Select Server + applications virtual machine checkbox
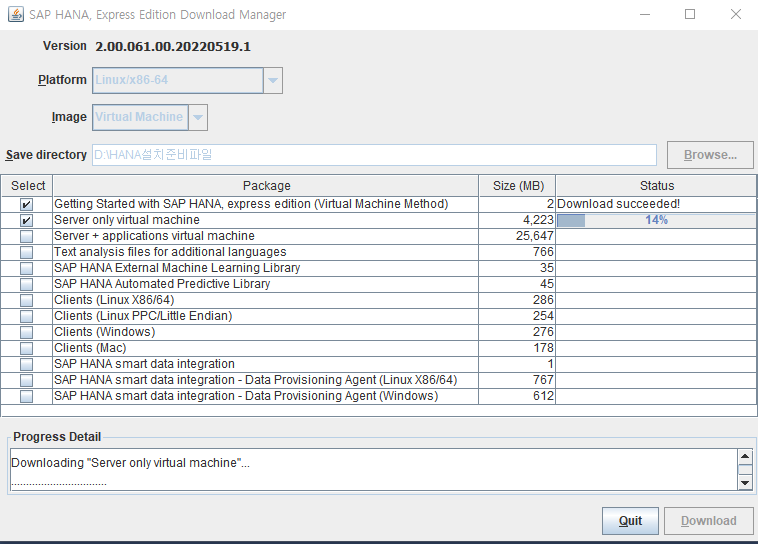The width and height of the screenshot is (758, 544). coord(27,236)
